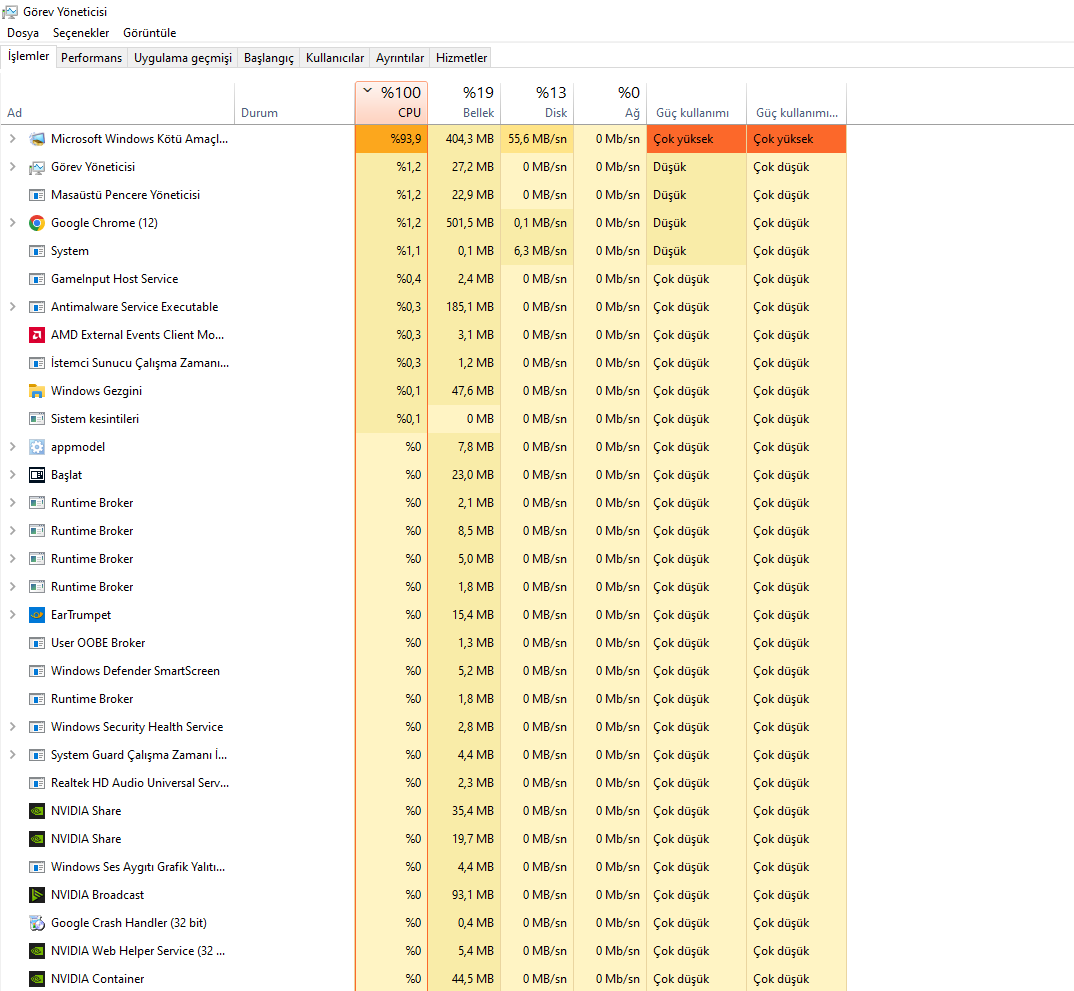Click the Windows Ses Aygıtı Grafik icon
Viewport: 1074px width, 991px height.
point(37,867)
